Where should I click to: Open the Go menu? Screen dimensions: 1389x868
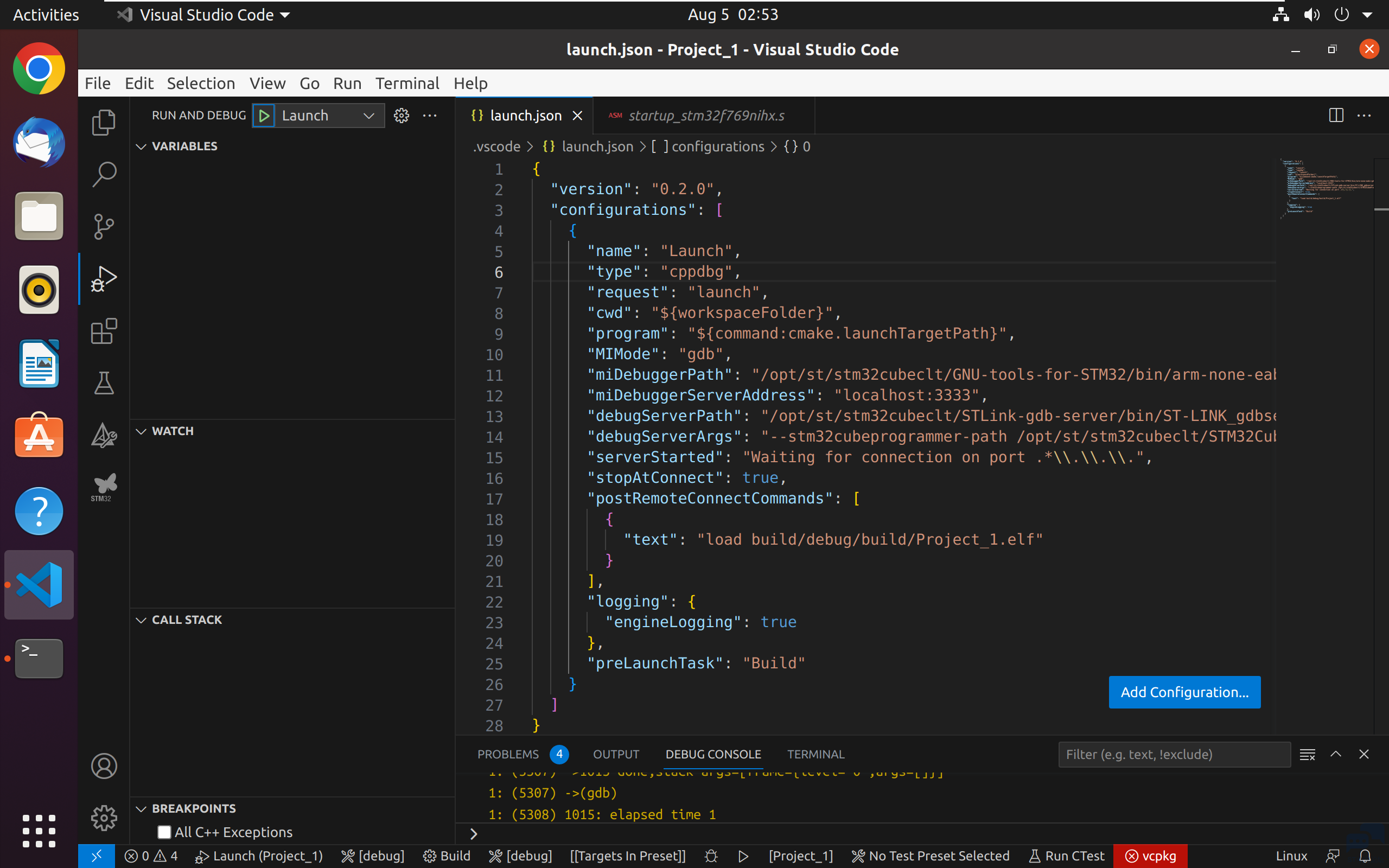[x=309, y=83]
